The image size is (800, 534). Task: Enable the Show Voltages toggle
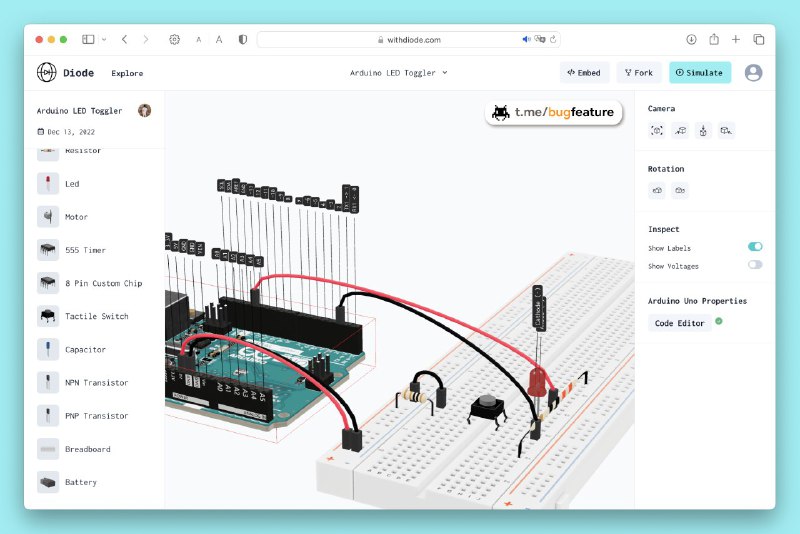755,265
